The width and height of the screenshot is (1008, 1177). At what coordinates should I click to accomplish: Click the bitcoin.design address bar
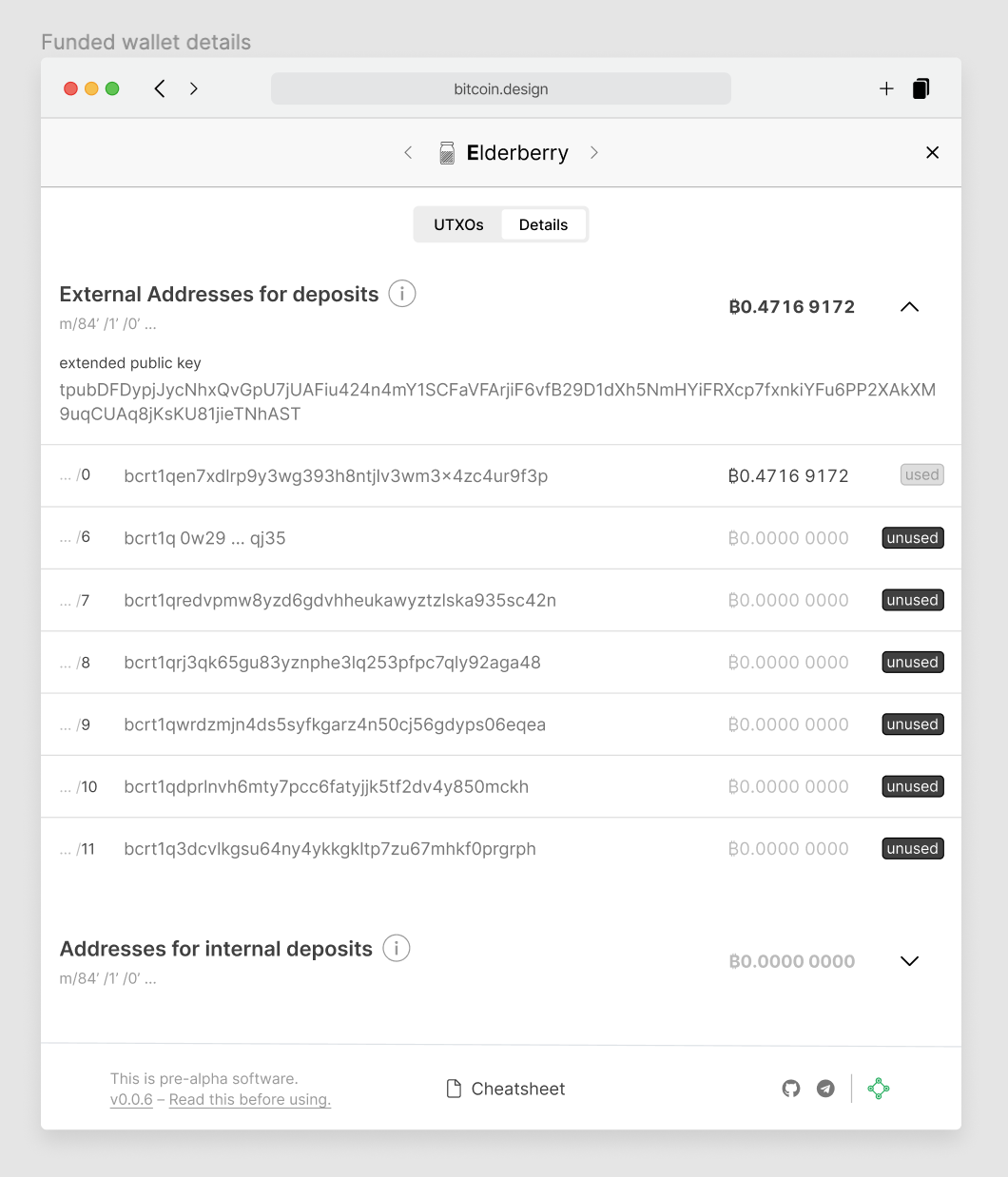(x=501, y=88)
